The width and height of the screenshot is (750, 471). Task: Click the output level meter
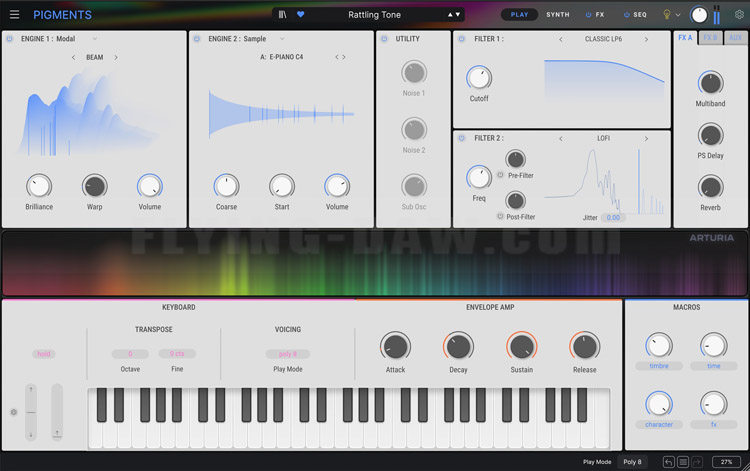pos(717,15)
